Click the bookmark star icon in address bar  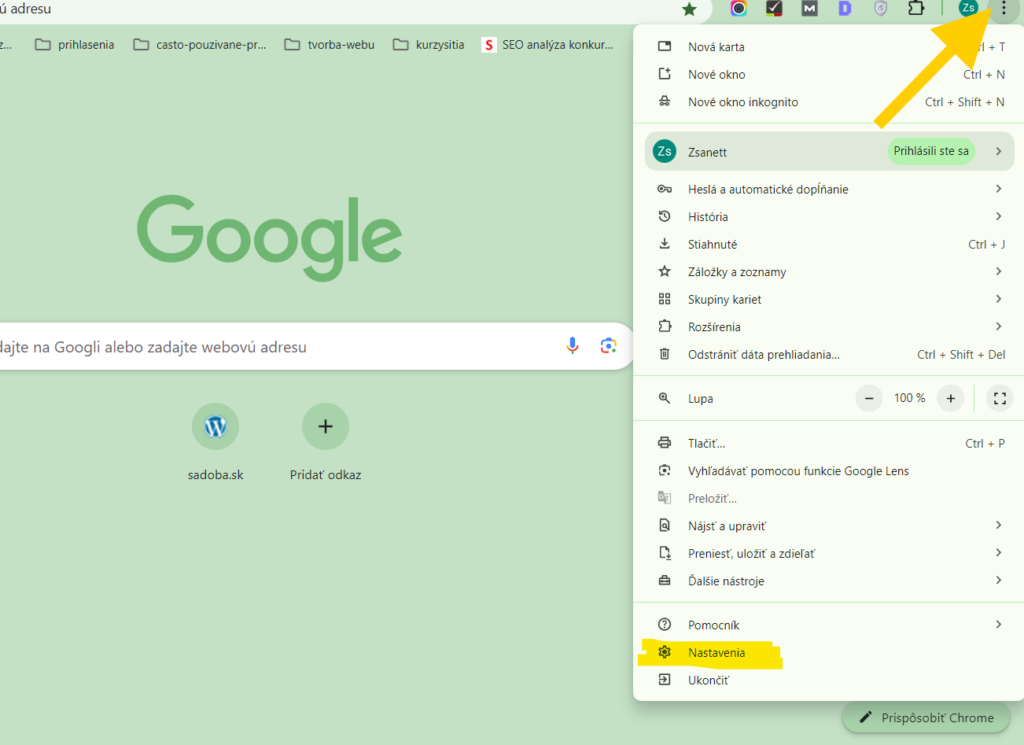689,9
